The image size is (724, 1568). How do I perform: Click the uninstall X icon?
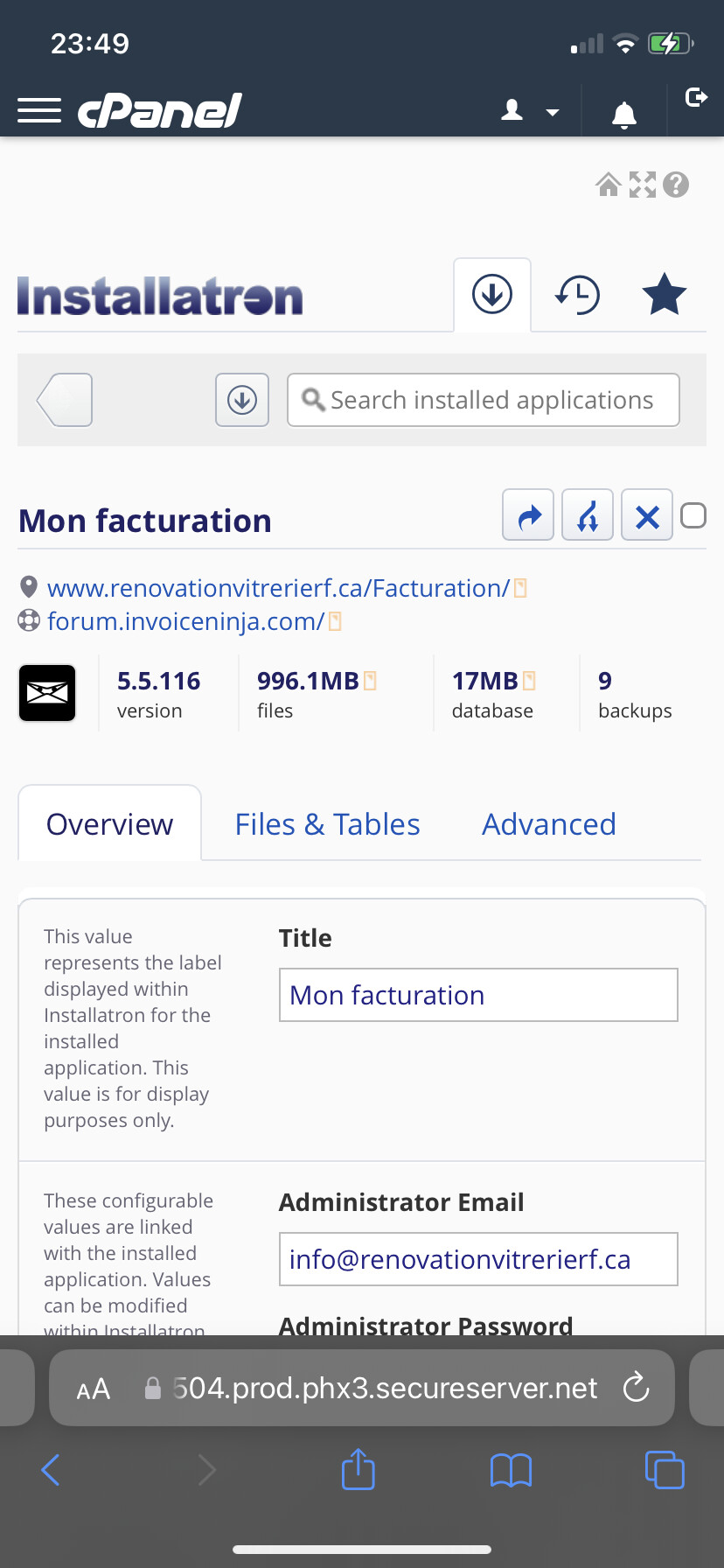(647, 515)
